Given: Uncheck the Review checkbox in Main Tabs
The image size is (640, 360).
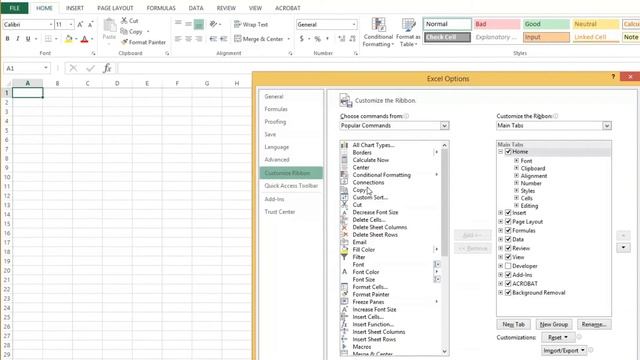Looking at the screenshot, I should click(508, 248).
